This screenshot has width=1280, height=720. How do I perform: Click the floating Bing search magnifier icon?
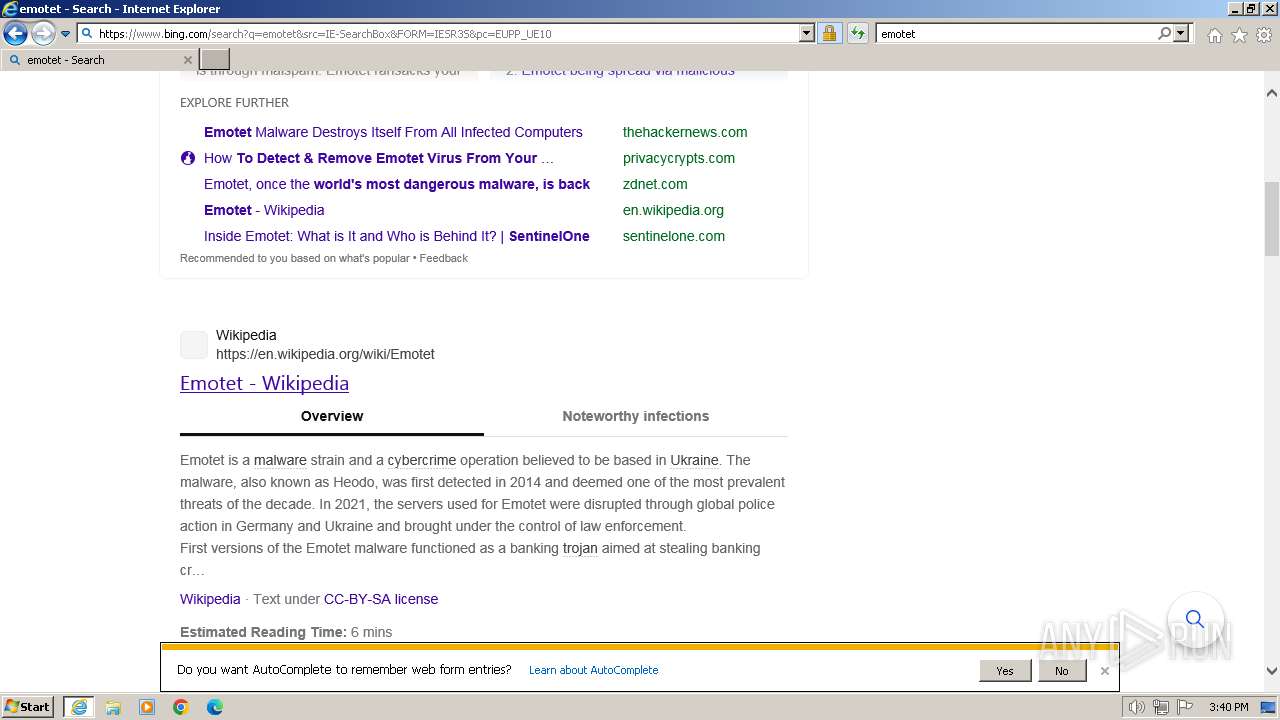(1195, 620)
